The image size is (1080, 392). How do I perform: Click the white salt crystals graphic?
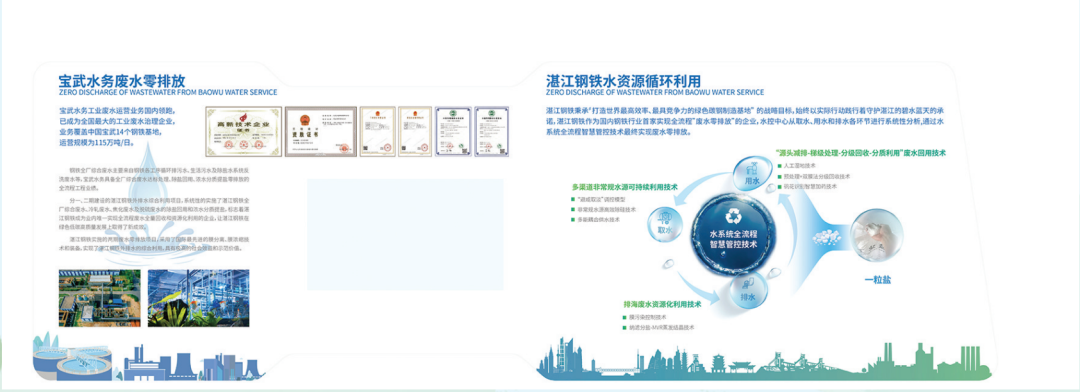click(827, 238)
